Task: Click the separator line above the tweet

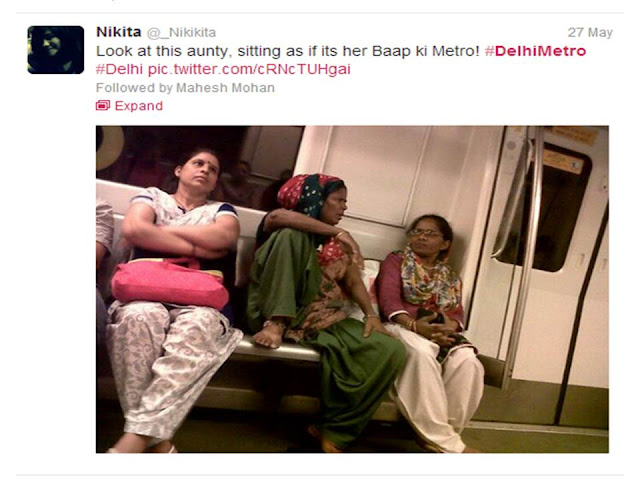Action: (320, 13)
